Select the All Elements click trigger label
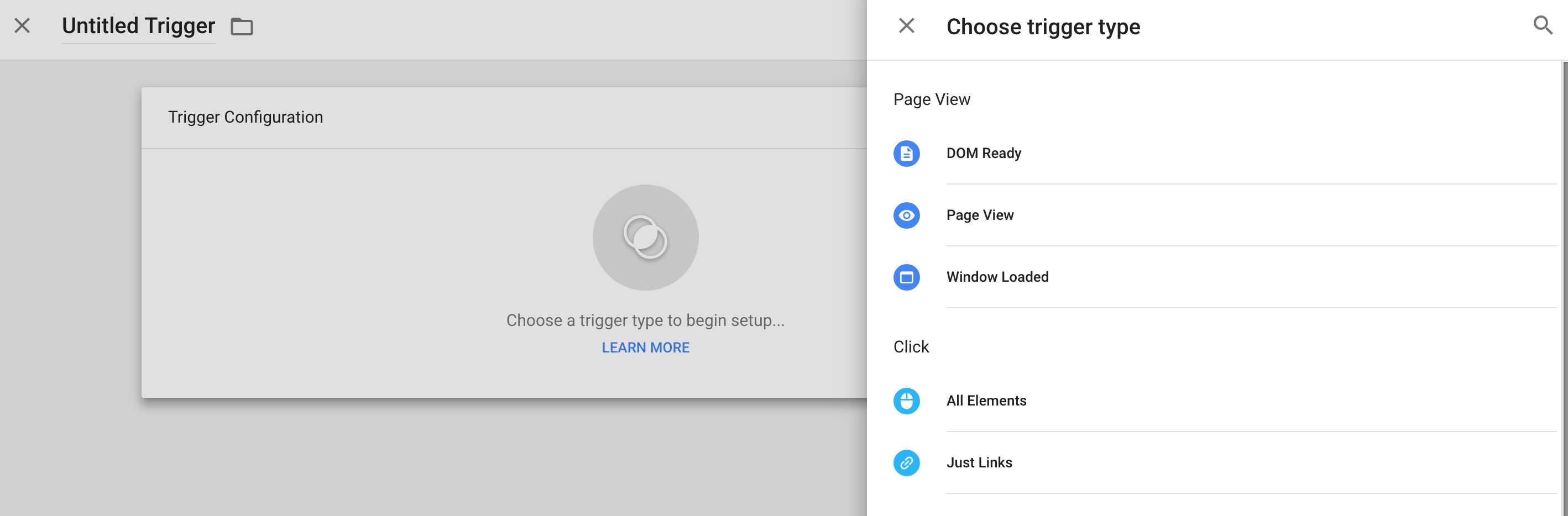Screen dimensions: 1568x516 [x=986, y=401]
